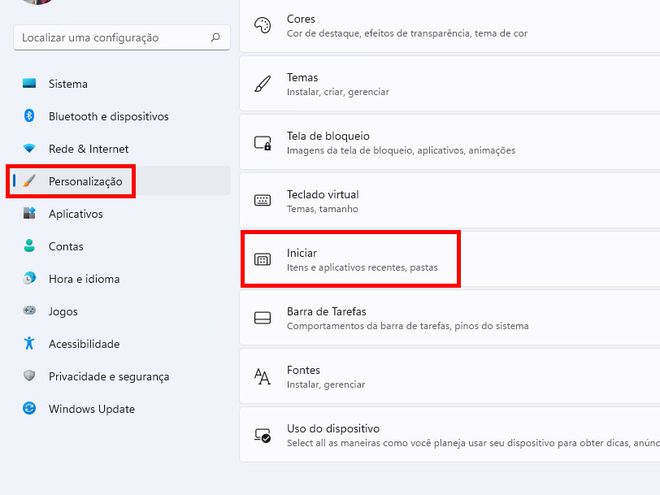This screenshot has height=495, width=660.
Task: Focus the 'Localizar uma configuração' search field
Action: click(122, 37)
